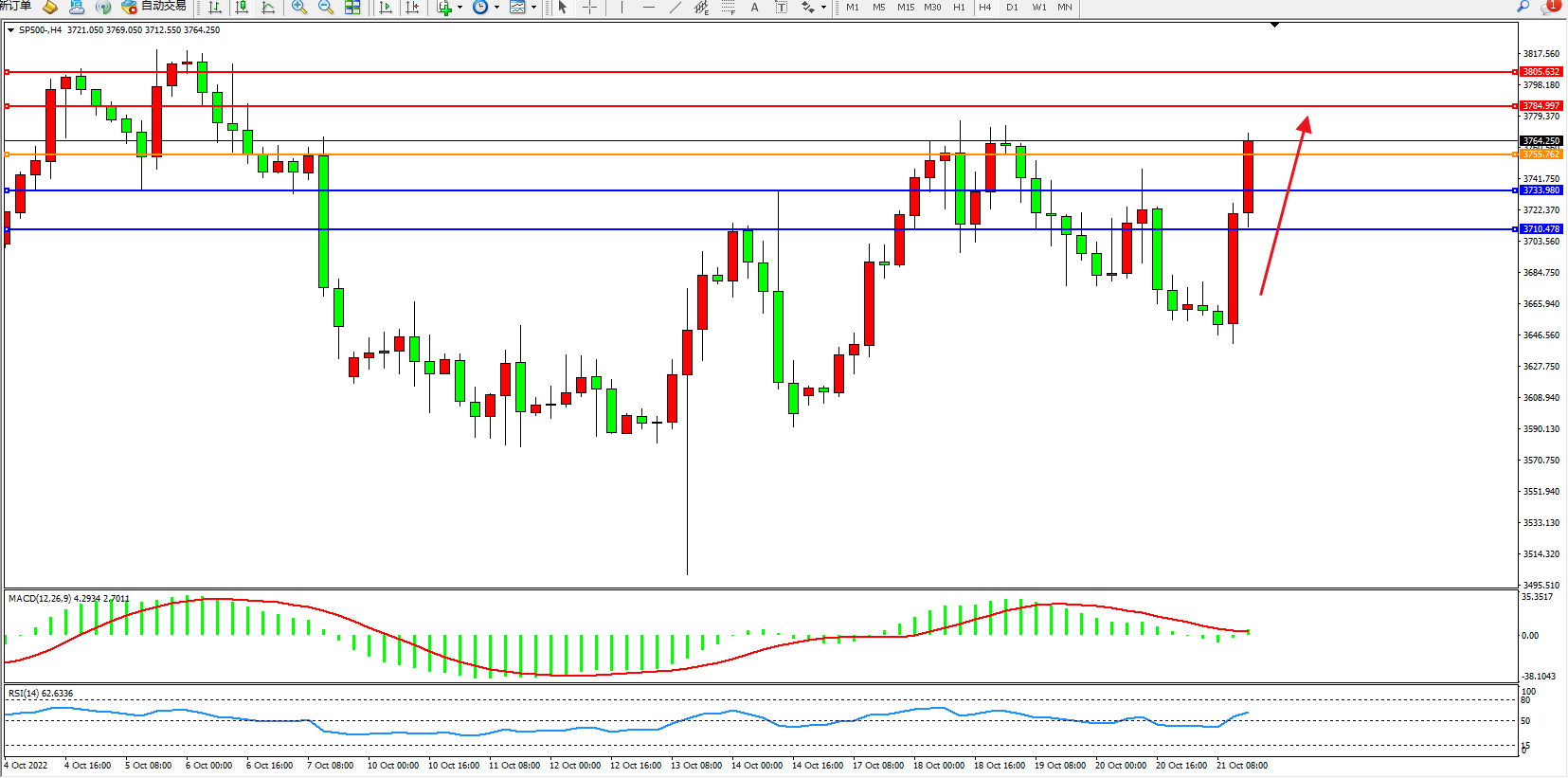This screenshot has width=1568, height=778.
Task: Switch to the D1 timeframe
Action: [x=1012, y=8]
